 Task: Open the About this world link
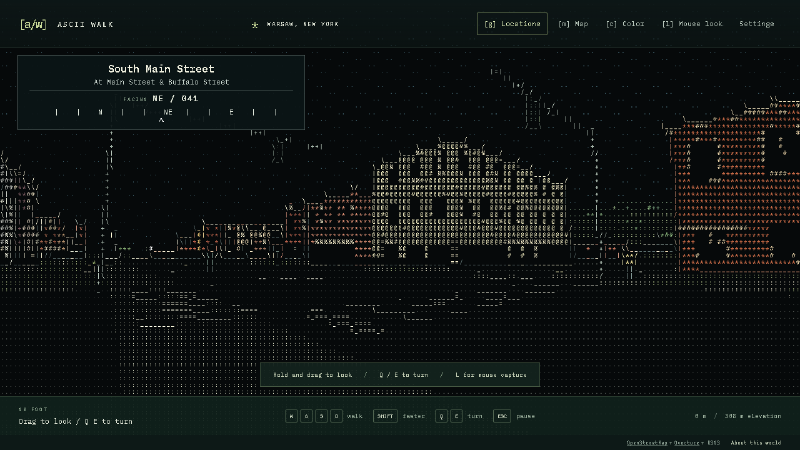click(756, 443)
